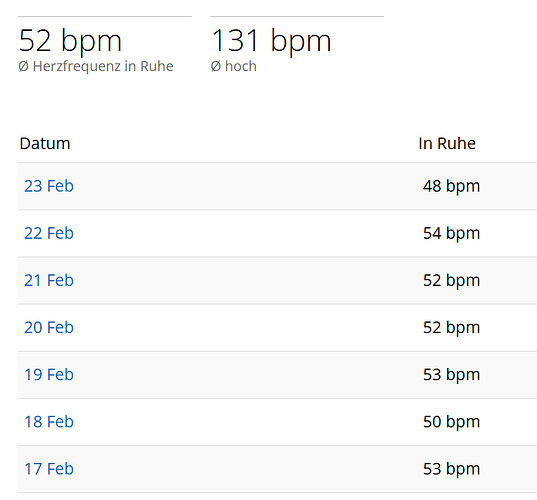537x500 pixels.
Task: Click the 48 bpm resting value
Action: (451, 186)
